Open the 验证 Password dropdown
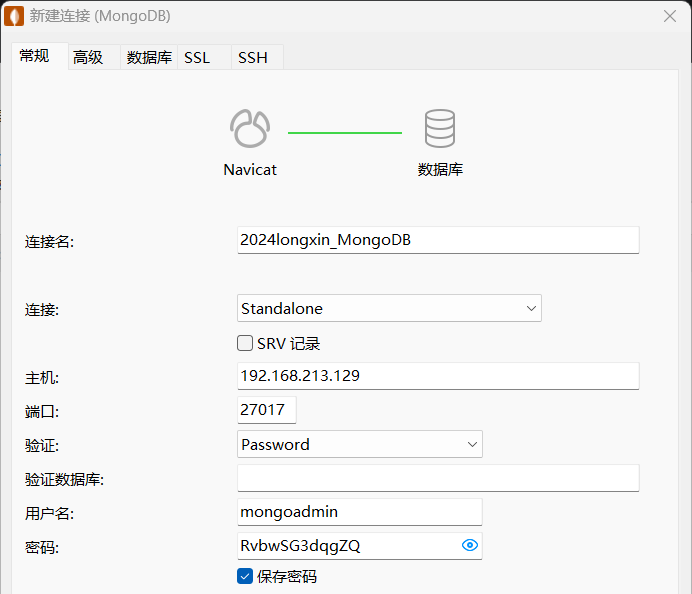Screen dimensions: 692x594 [360, 444]
